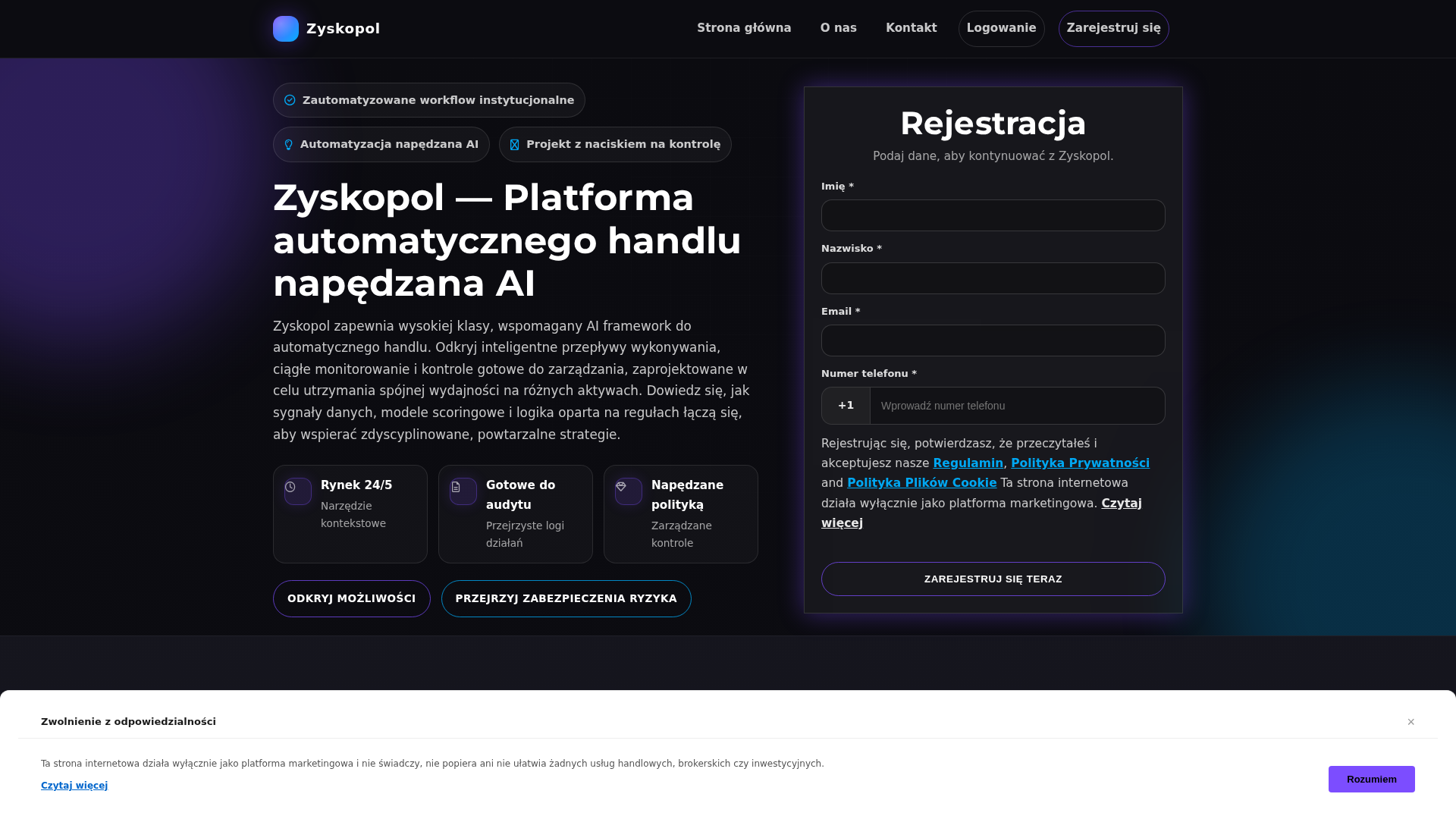Click the checkmark icon in the workflow badge
The height and width of the screenshot is (819, 1456).
click(x=290, y=100)
